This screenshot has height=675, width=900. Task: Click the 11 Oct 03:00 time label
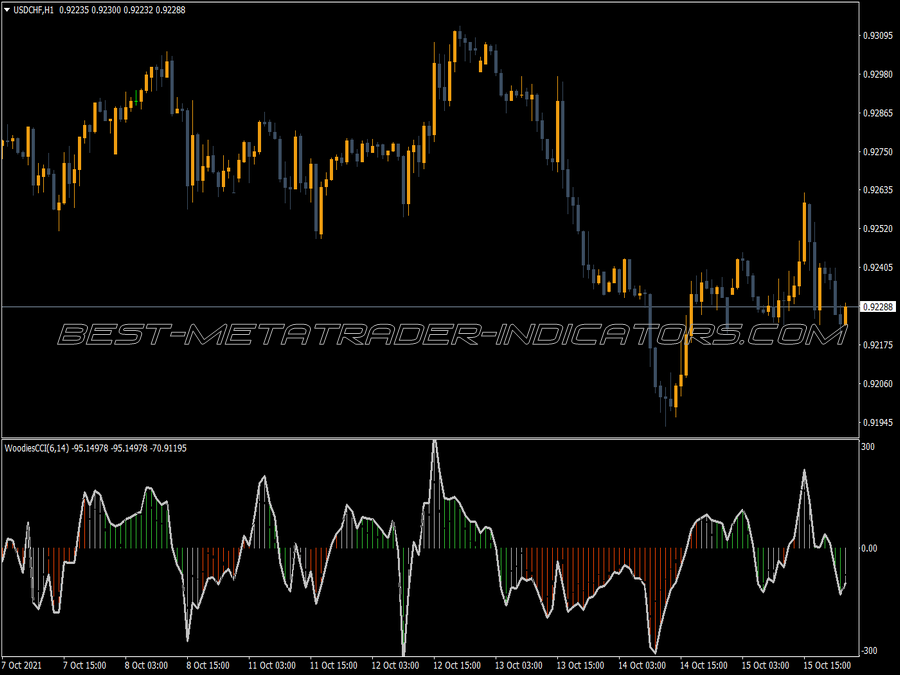pyautogui.click(x=271, y=666)
